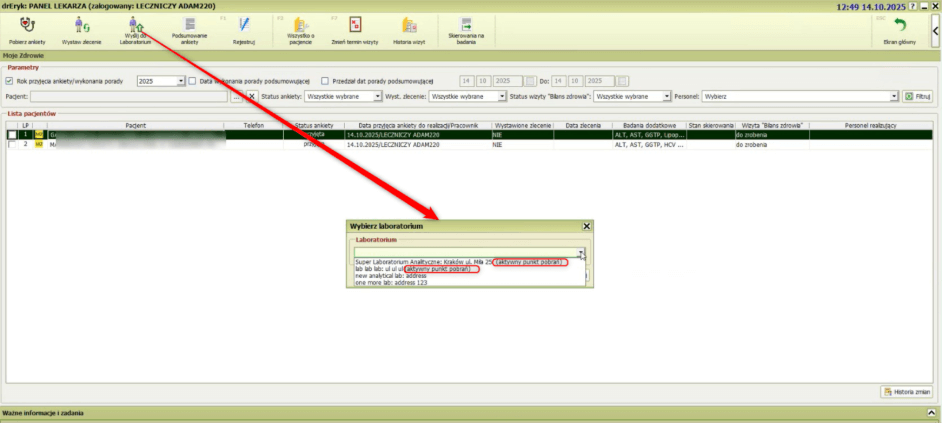
Task: Return via the Ekran główny icon
Action: [x=899, y=28]
